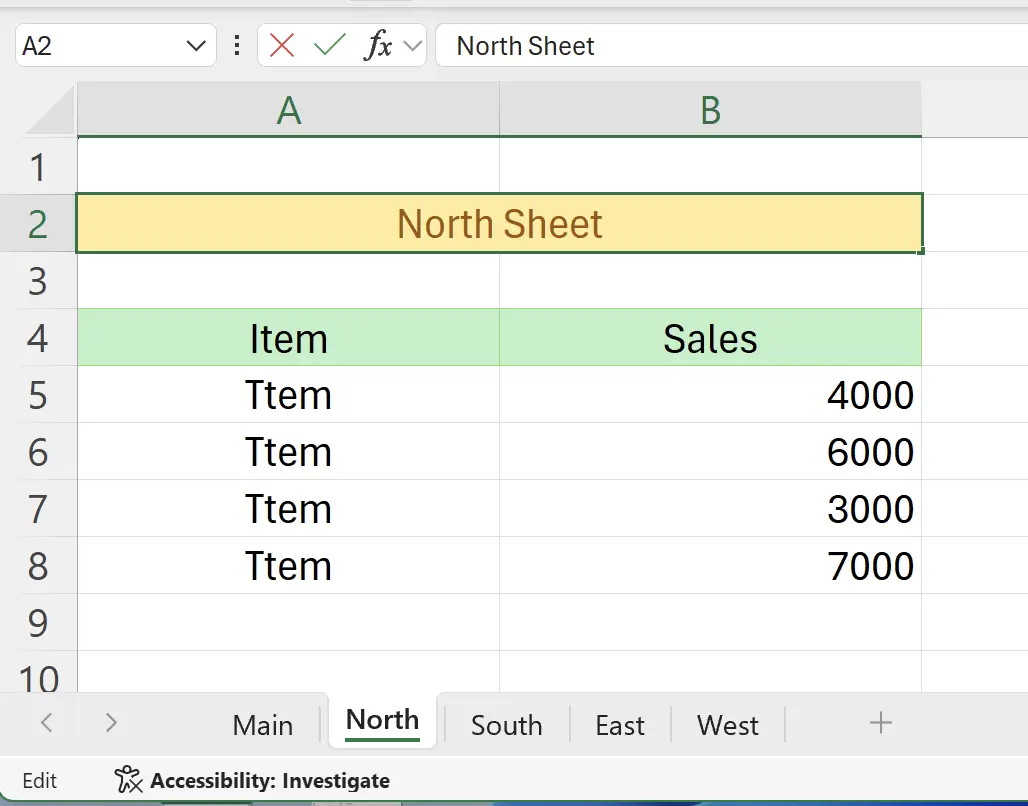Select row 5 header

coord(38,396)
